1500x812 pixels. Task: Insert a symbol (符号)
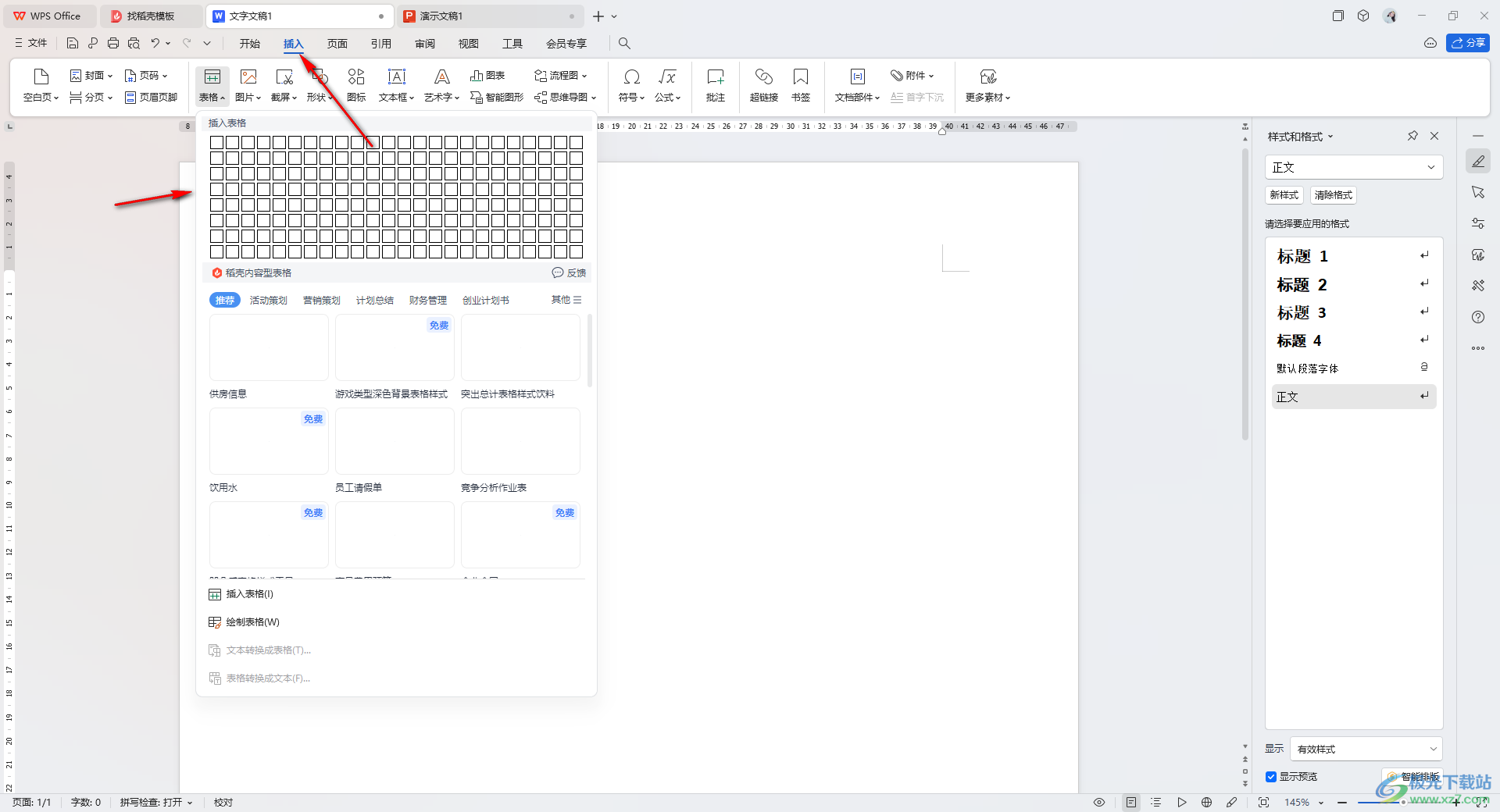[x=632, y=84]
